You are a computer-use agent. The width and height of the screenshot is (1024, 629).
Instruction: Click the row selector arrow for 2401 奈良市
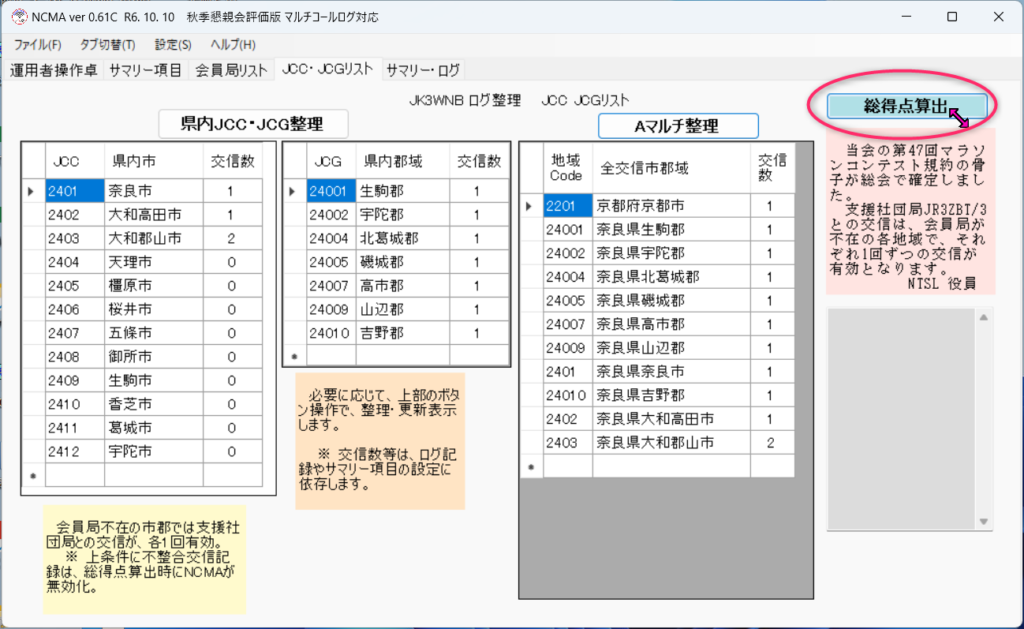click(x=33, y=190)
